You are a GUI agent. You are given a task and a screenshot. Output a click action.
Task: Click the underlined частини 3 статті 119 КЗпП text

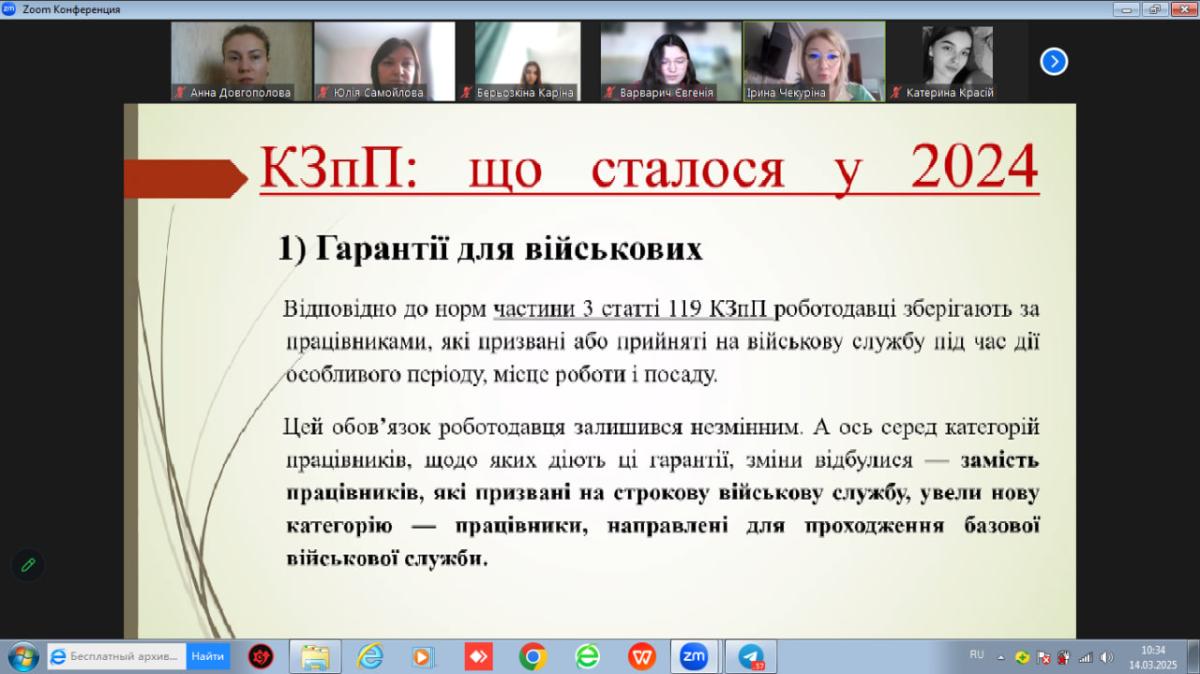click(632, 309)
